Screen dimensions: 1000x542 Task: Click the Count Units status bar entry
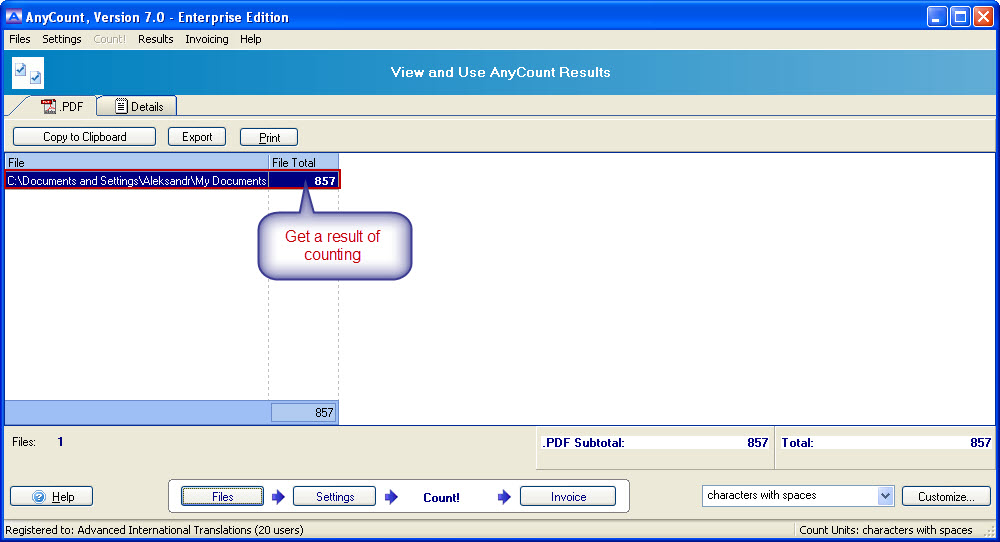click(886, 530)
